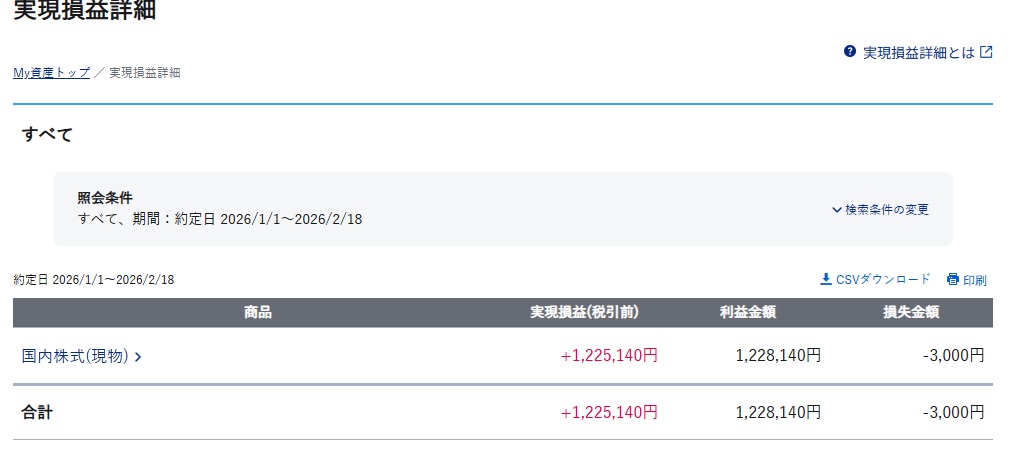This screenshot has height=449, width=1021.
Task: Open the 検索条件の変更 search conditions text
Action: click(x=887, y=210)
